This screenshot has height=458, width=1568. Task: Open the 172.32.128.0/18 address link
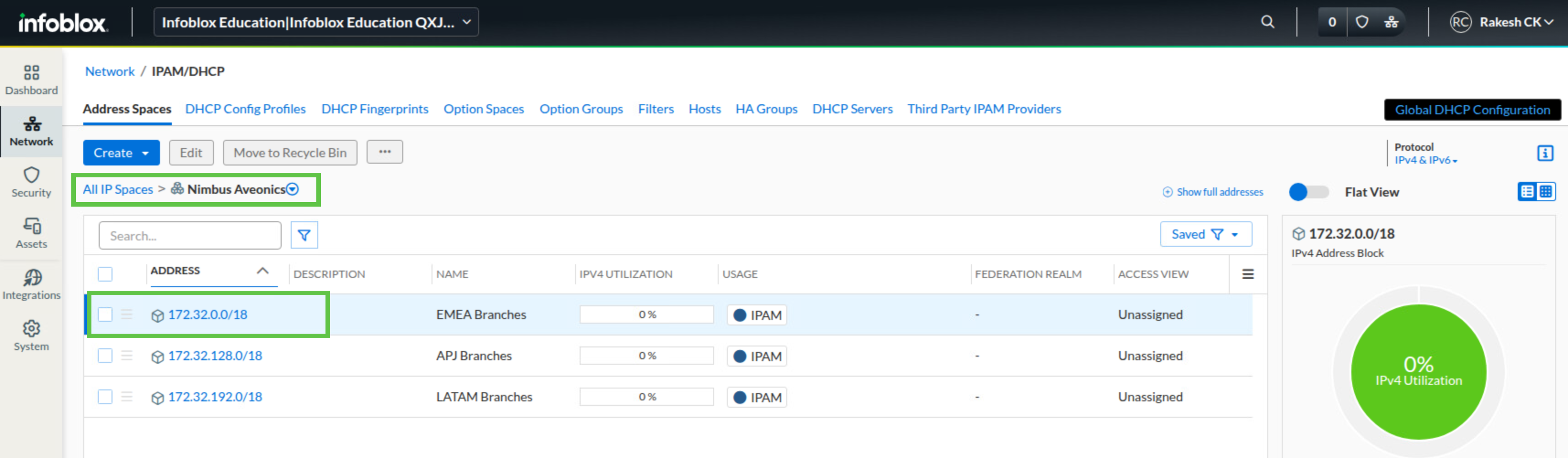click(215, 355)
